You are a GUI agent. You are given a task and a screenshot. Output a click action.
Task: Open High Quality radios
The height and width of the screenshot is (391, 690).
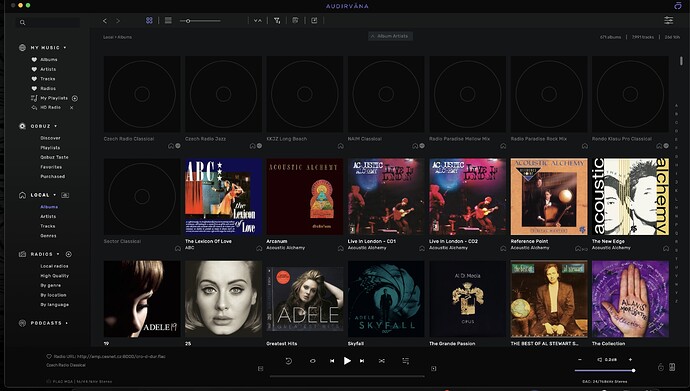coord(55,276)
